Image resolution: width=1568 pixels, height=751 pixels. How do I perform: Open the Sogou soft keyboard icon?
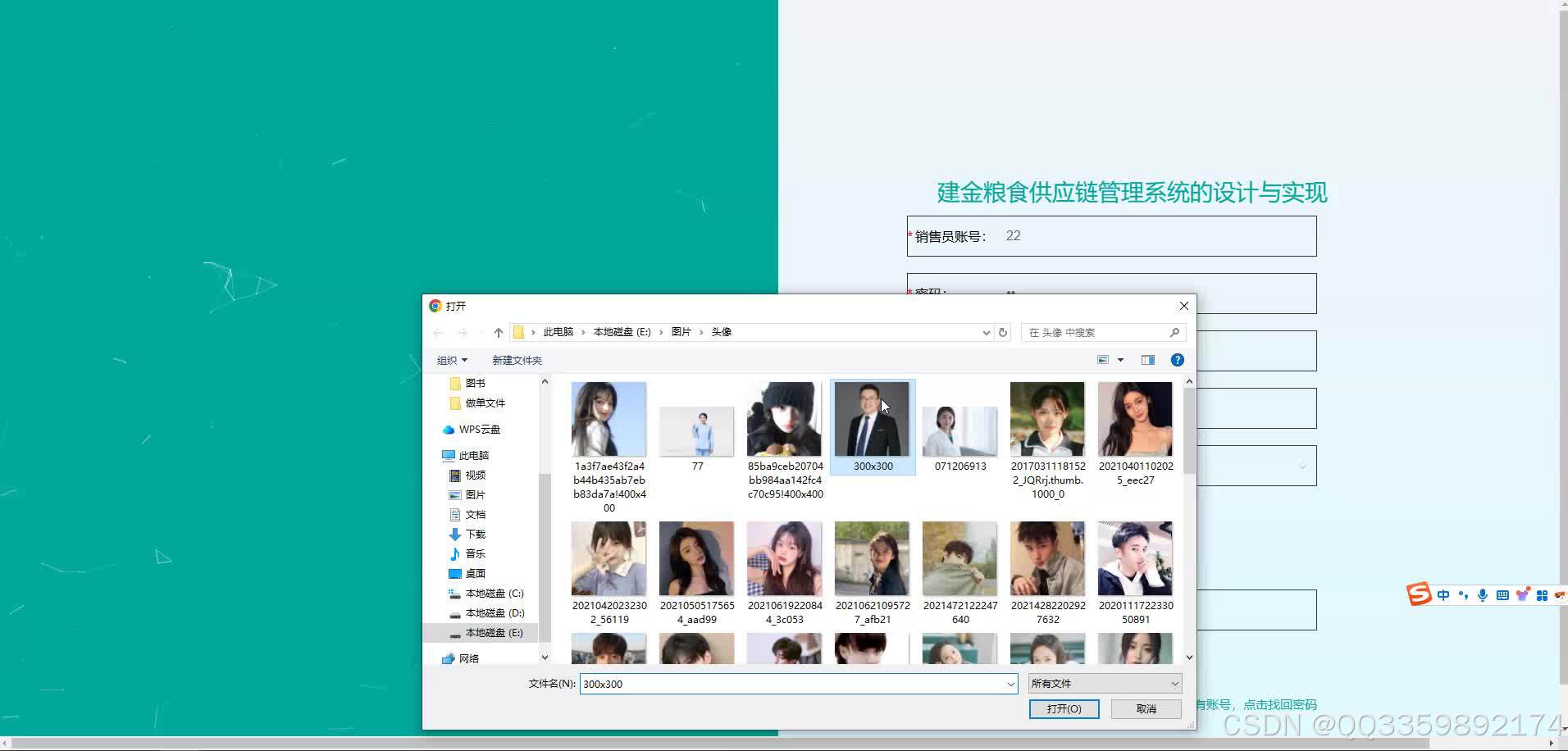point(1502,595)
